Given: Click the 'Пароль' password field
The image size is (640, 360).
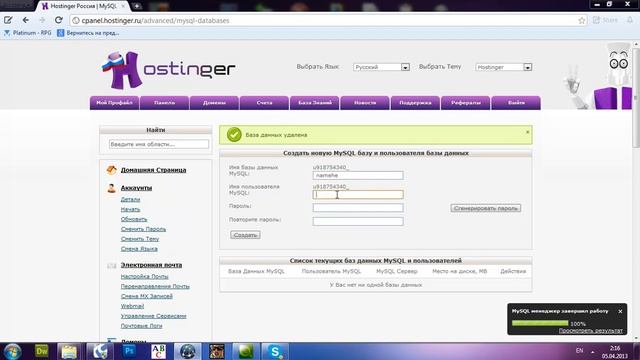Looking at the screenshot, I should pyautogui.click(x=358, y=208).
